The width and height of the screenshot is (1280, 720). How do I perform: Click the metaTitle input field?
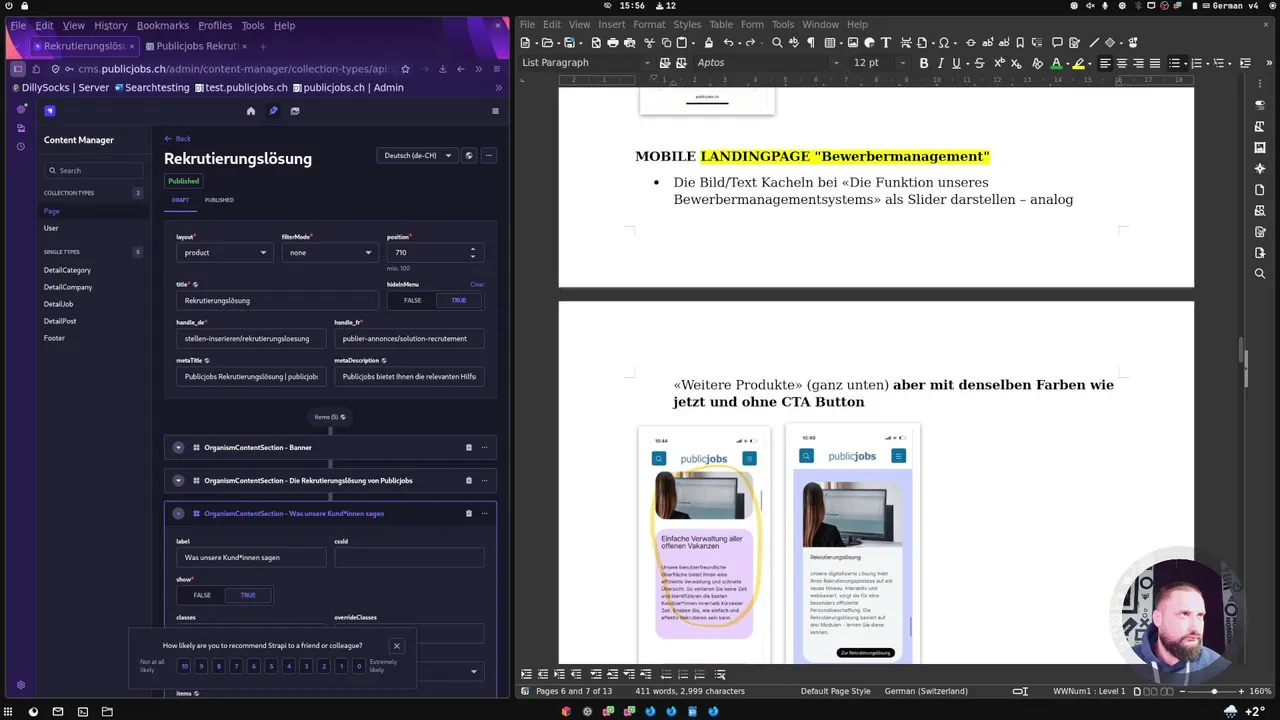point(251,377)
